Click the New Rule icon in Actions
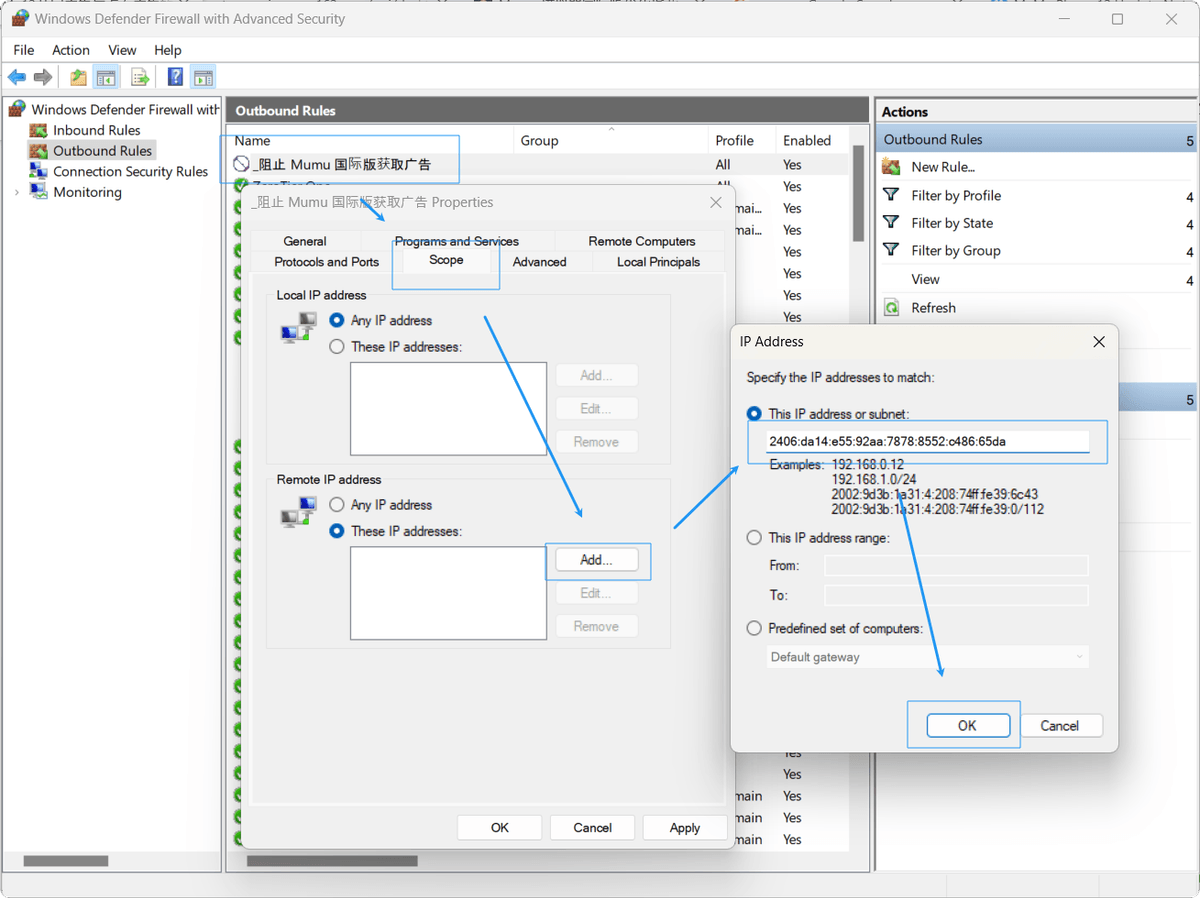This screenshot has height=898, width=1200. tap(891, 167)
